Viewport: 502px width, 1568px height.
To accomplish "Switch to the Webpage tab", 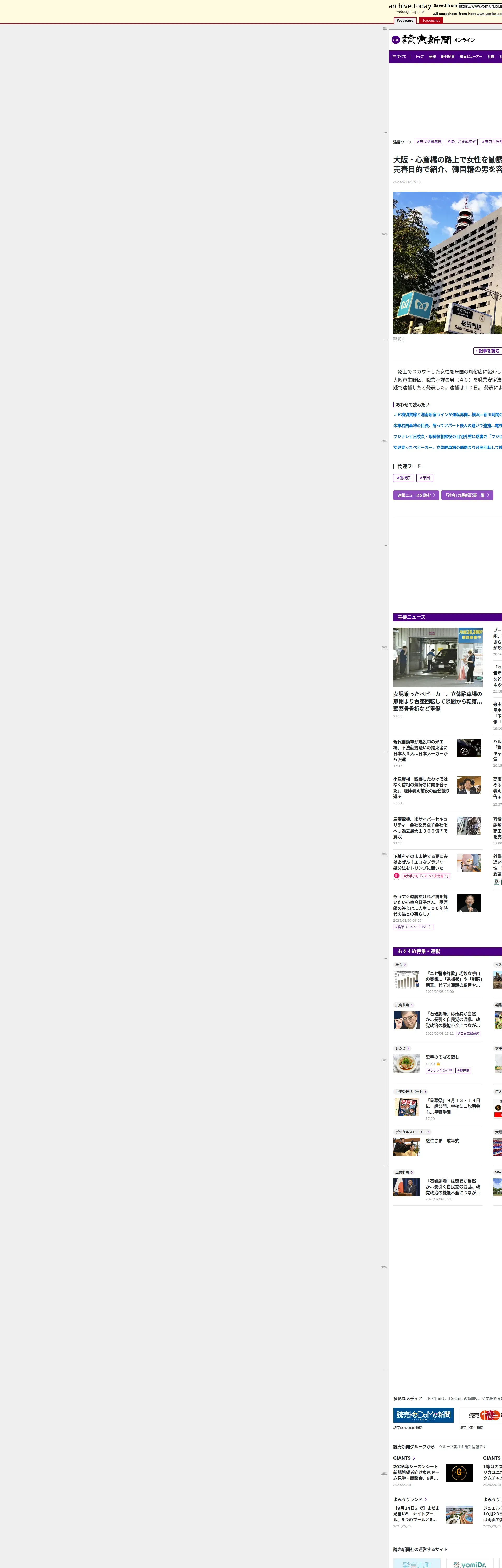I will click(405, 20).
